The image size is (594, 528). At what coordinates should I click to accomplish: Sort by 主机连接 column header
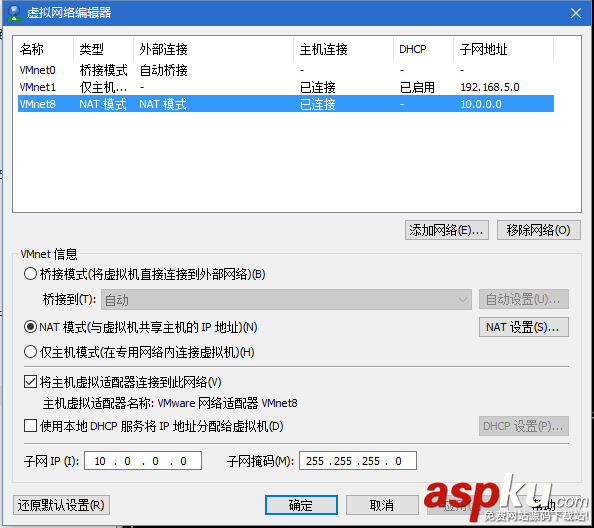[343, 49]
